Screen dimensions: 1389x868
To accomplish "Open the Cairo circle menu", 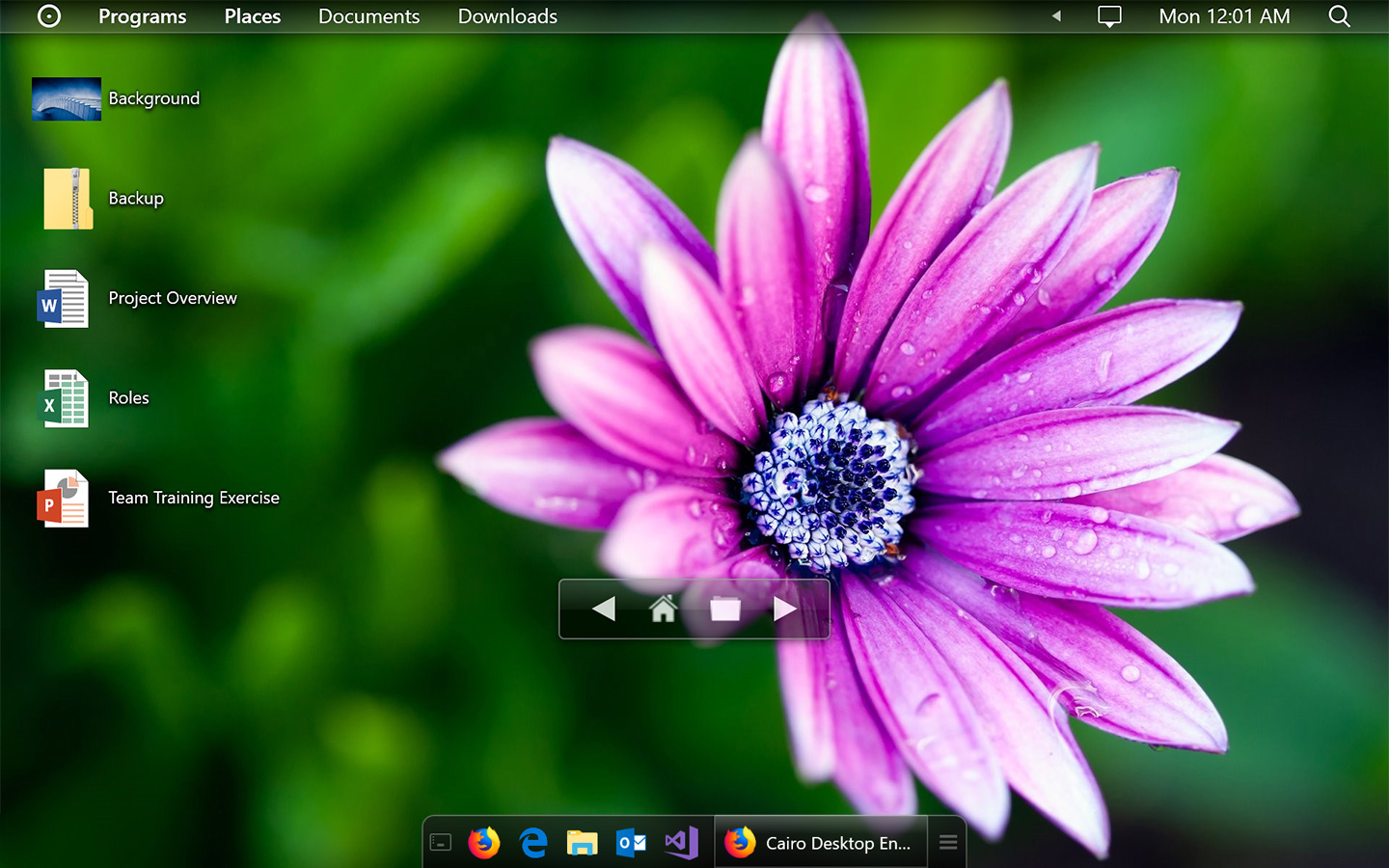I will tap(48, 15).
